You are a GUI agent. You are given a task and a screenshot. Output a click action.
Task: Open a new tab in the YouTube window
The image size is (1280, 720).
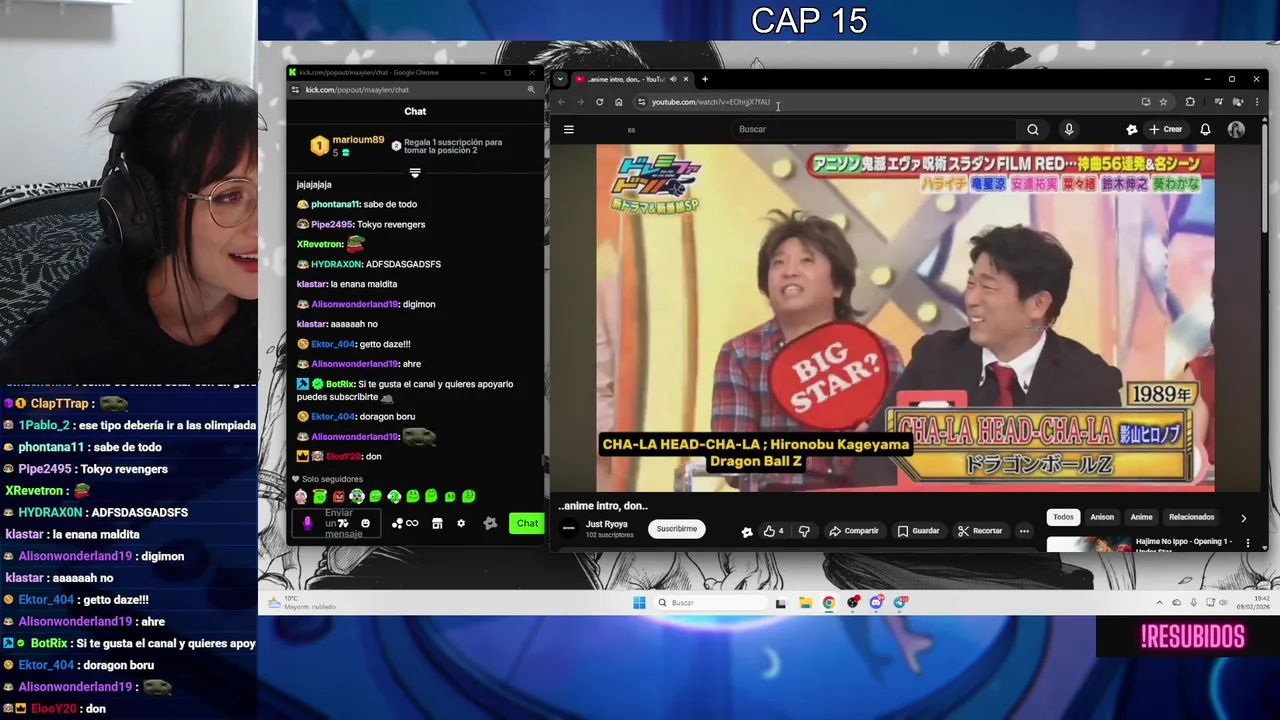pyautogui.click(x=704, y=79)
